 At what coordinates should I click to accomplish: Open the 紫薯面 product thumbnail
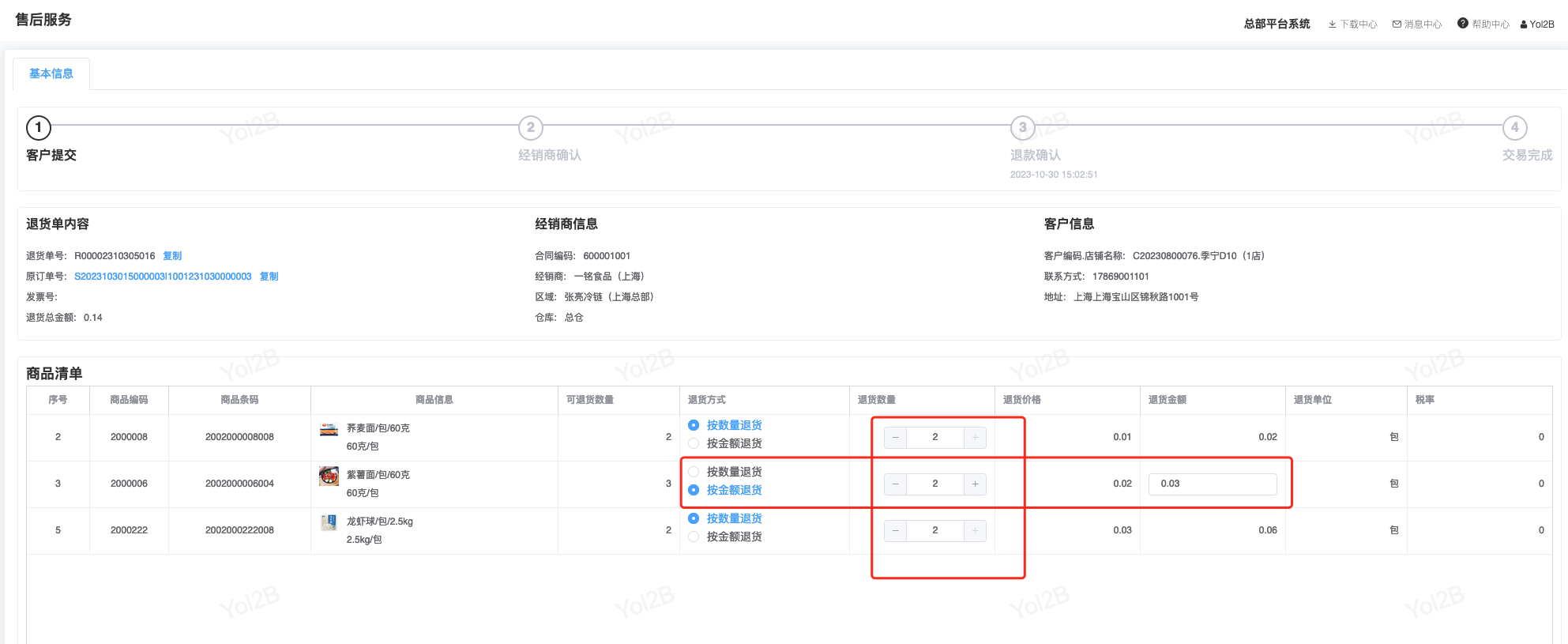click(x=329, y=476)
